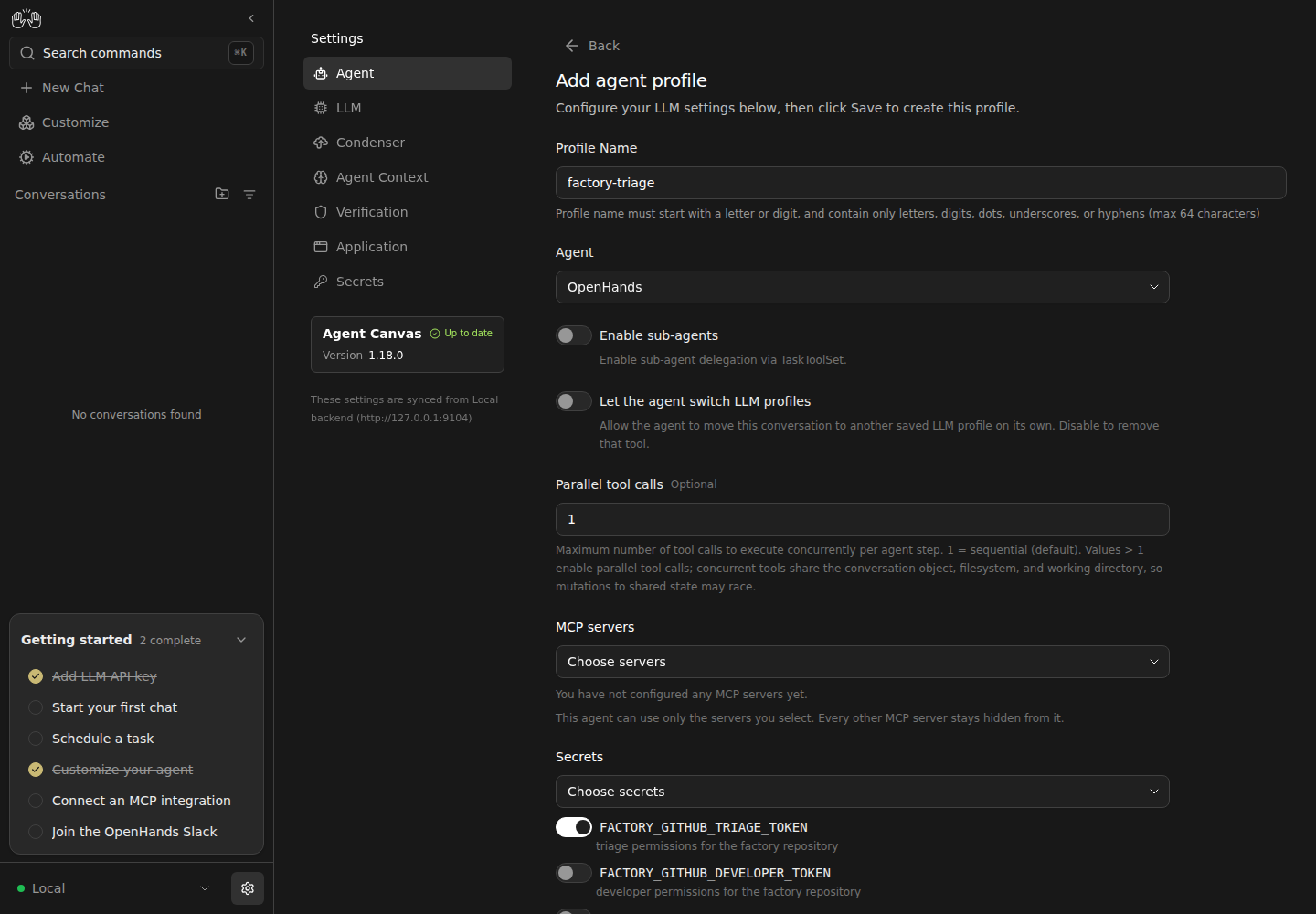
Task: Open the Automate page
Action: tap(137, 157)
